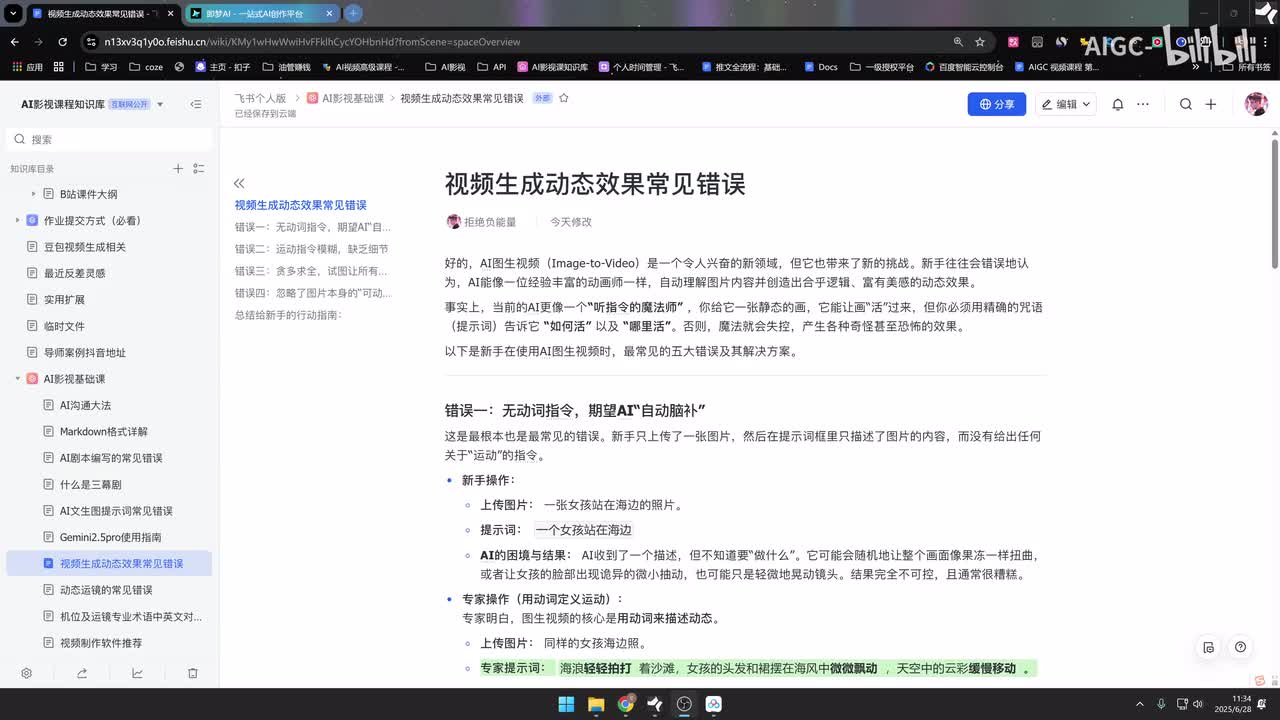The image size is (1280, 720).
Task: Open 学习 bookmark folder
Action: click(x=101, y=67)
